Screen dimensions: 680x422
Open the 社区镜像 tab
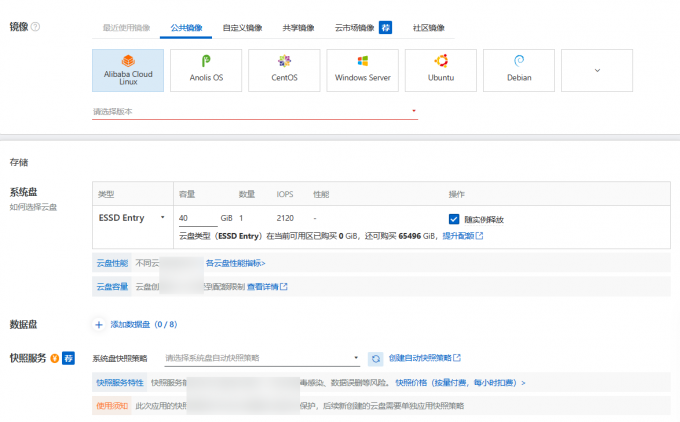click(428, 28)
